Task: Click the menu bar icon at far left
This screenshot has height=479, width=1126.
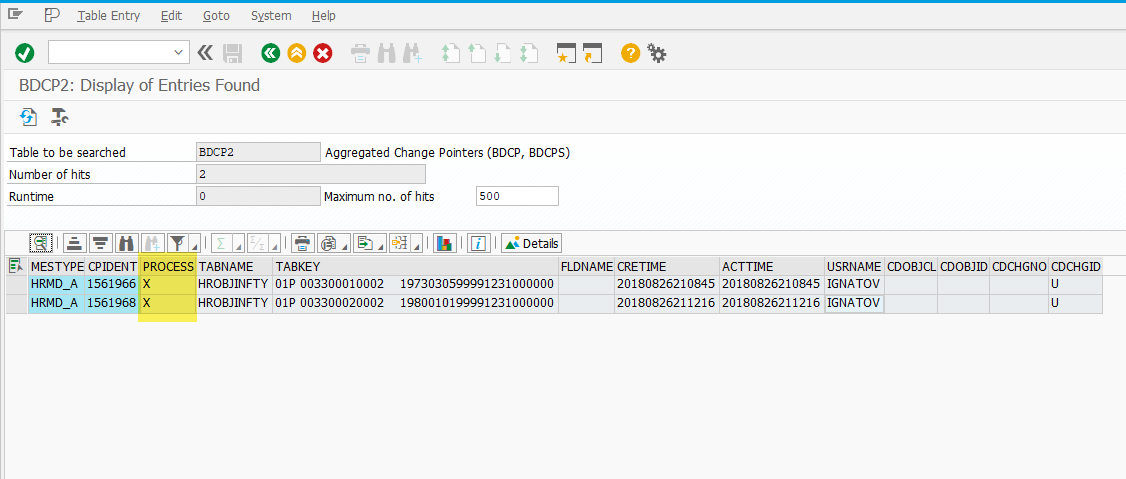Action: click(x=15, y=14)
